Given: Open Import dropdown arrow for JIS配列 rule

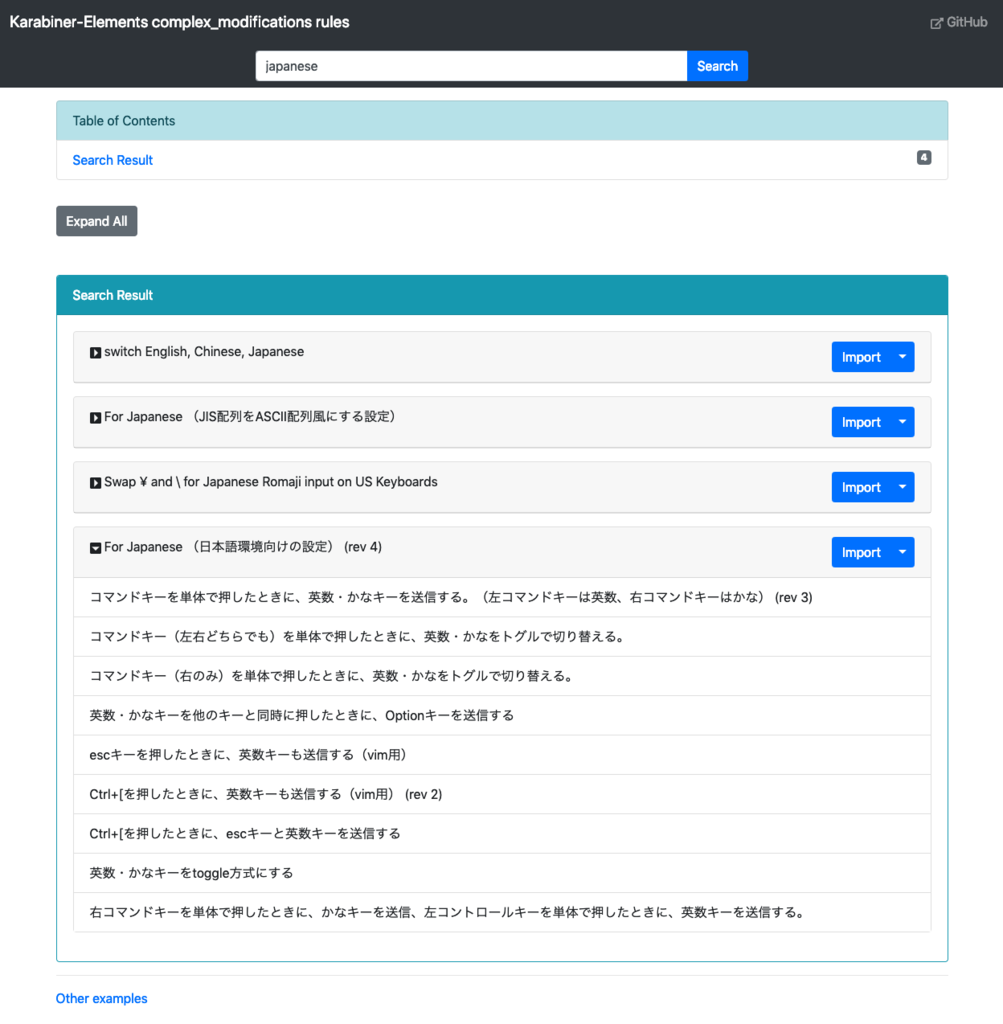Looking at the screenshot, I should (x=902, y=422).
